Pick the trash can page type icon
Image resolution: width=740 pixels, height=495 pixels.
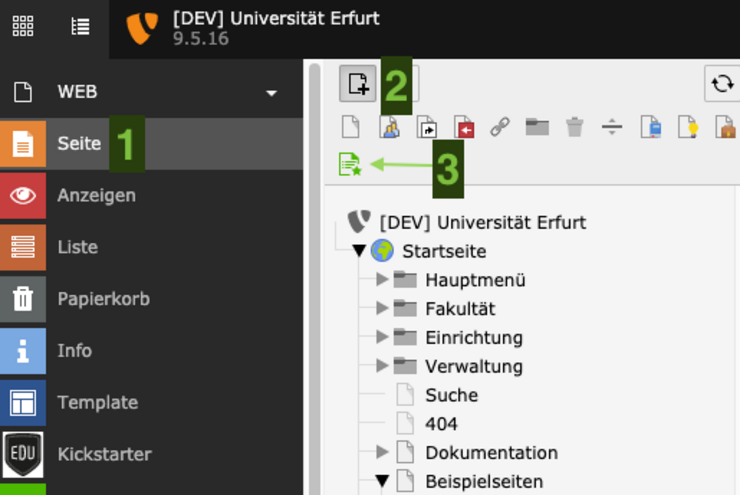coord(574,127)
